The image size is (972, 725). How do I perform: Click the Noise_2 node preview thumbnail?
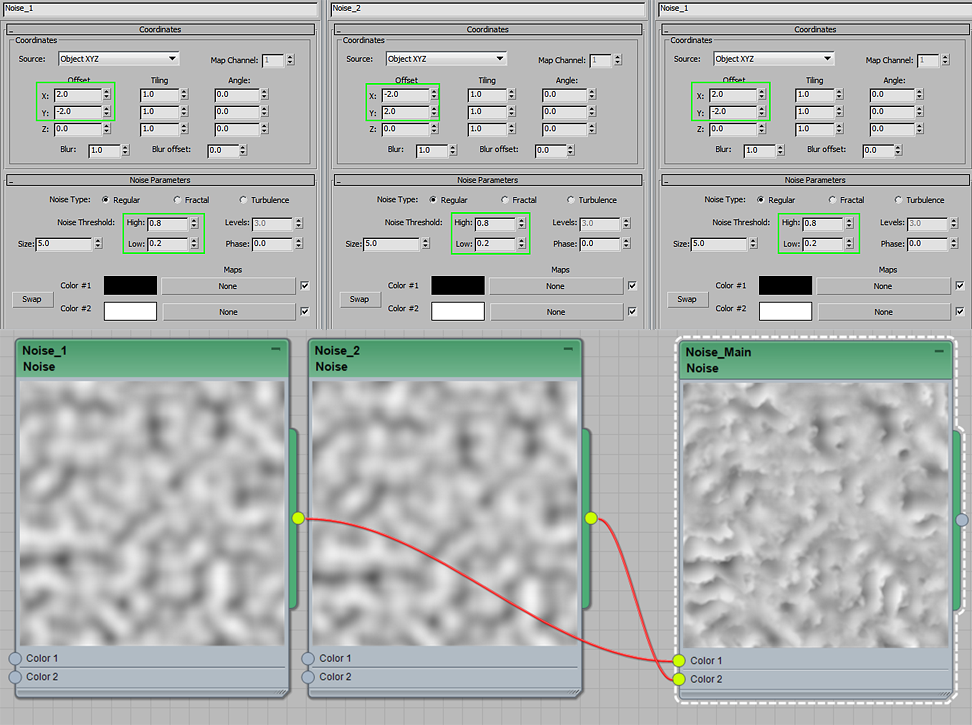(445, 512)
